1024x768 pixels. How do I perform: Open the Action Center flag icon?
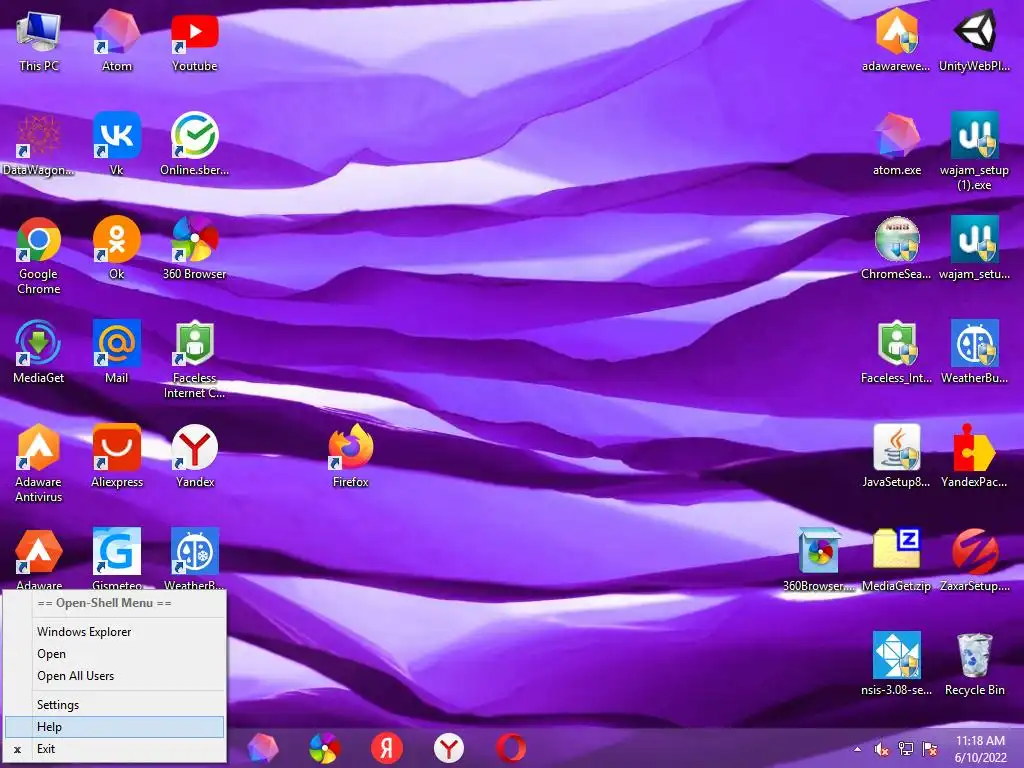(x=930, y=749)
